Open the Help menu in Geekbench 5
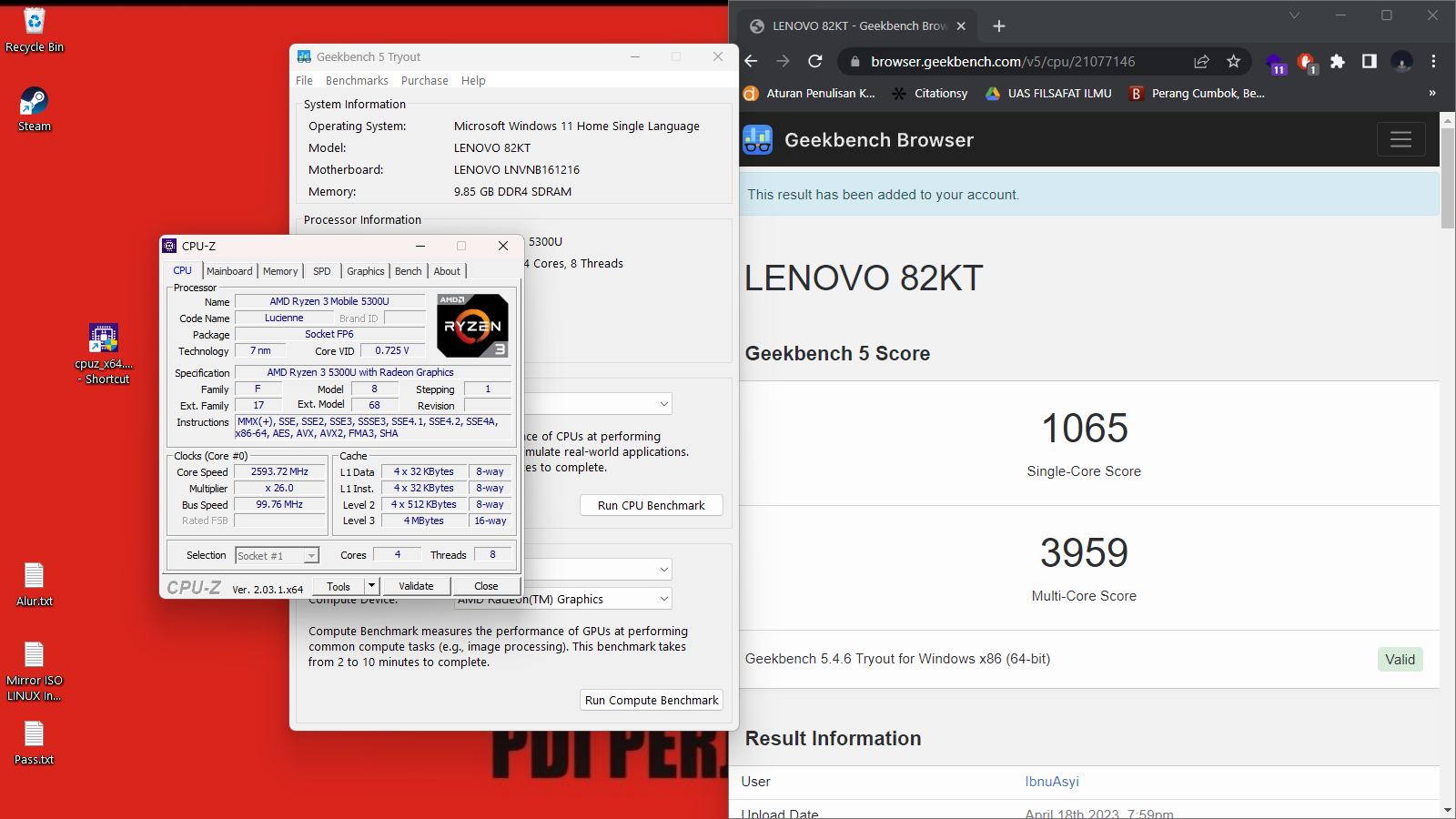Screen dimensions: 1456x819 point(473,80)
